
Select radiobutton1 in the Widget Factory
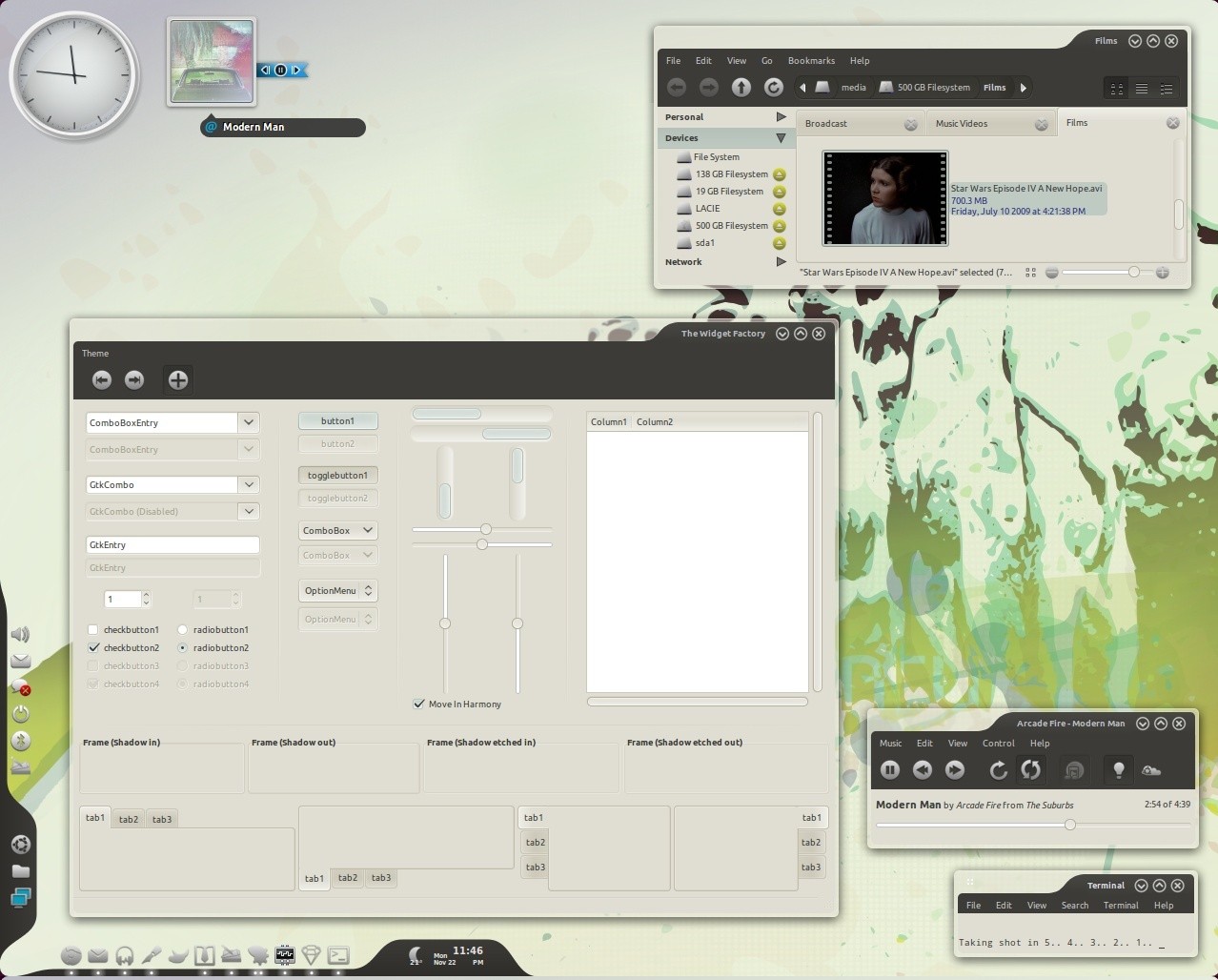(x=182, y=629)
